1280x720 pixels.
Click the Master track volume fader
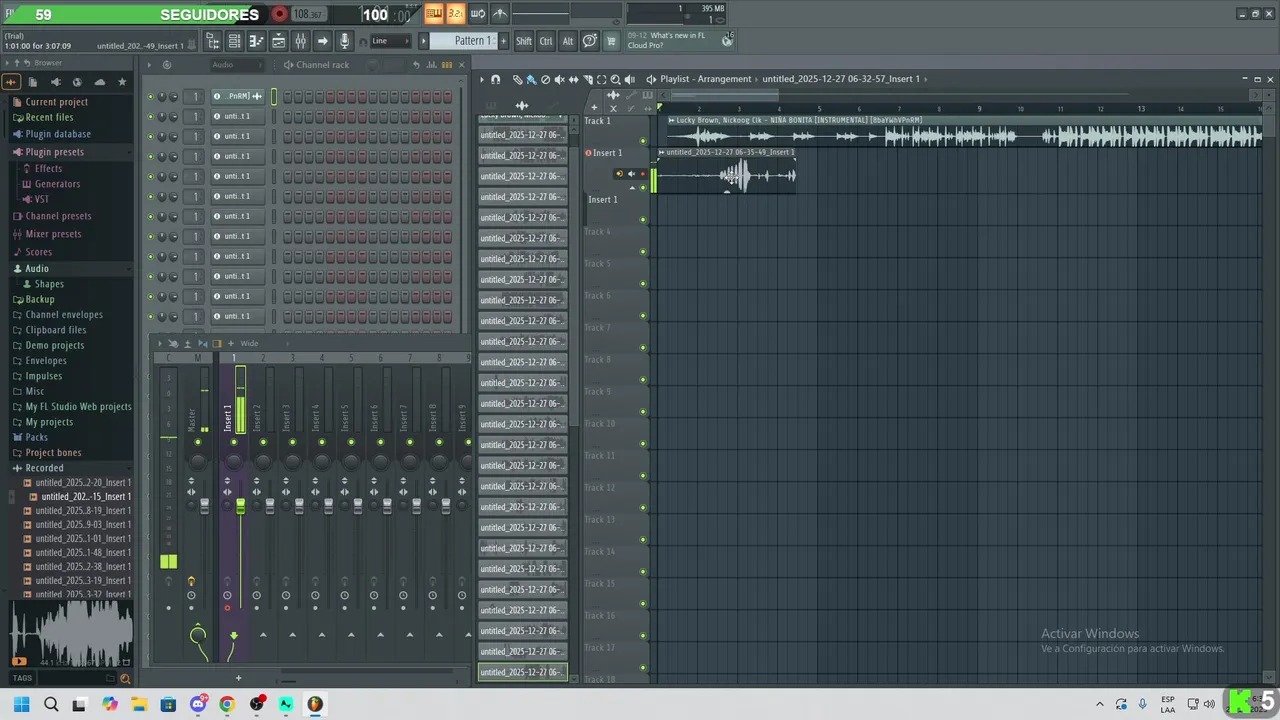coord(205,507)
